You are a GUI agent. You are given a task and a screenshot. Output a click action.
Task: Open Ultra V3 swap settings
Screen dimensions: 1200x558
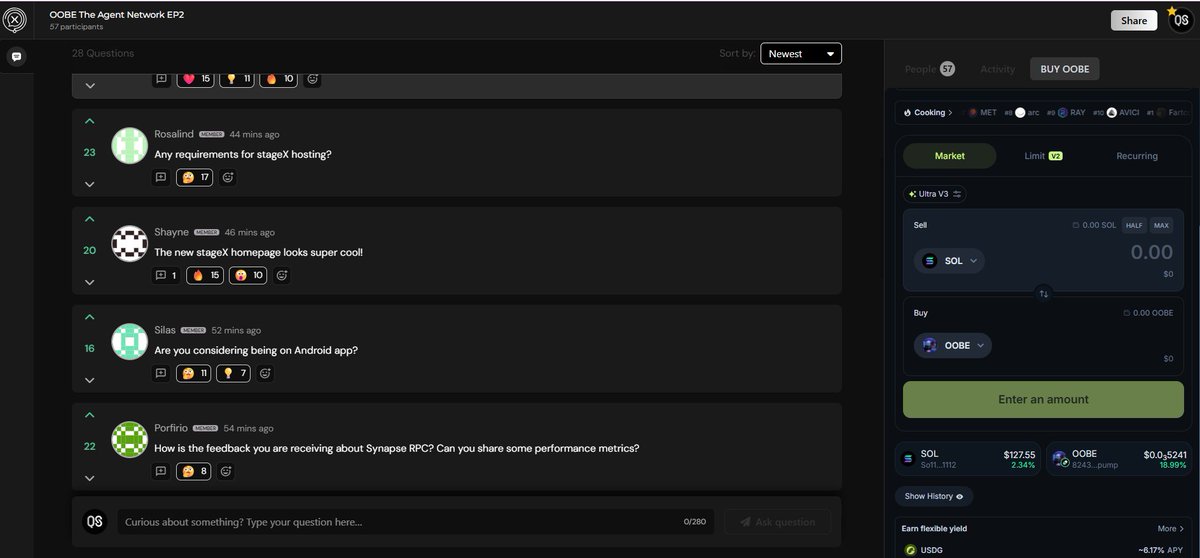click(935, 194)
